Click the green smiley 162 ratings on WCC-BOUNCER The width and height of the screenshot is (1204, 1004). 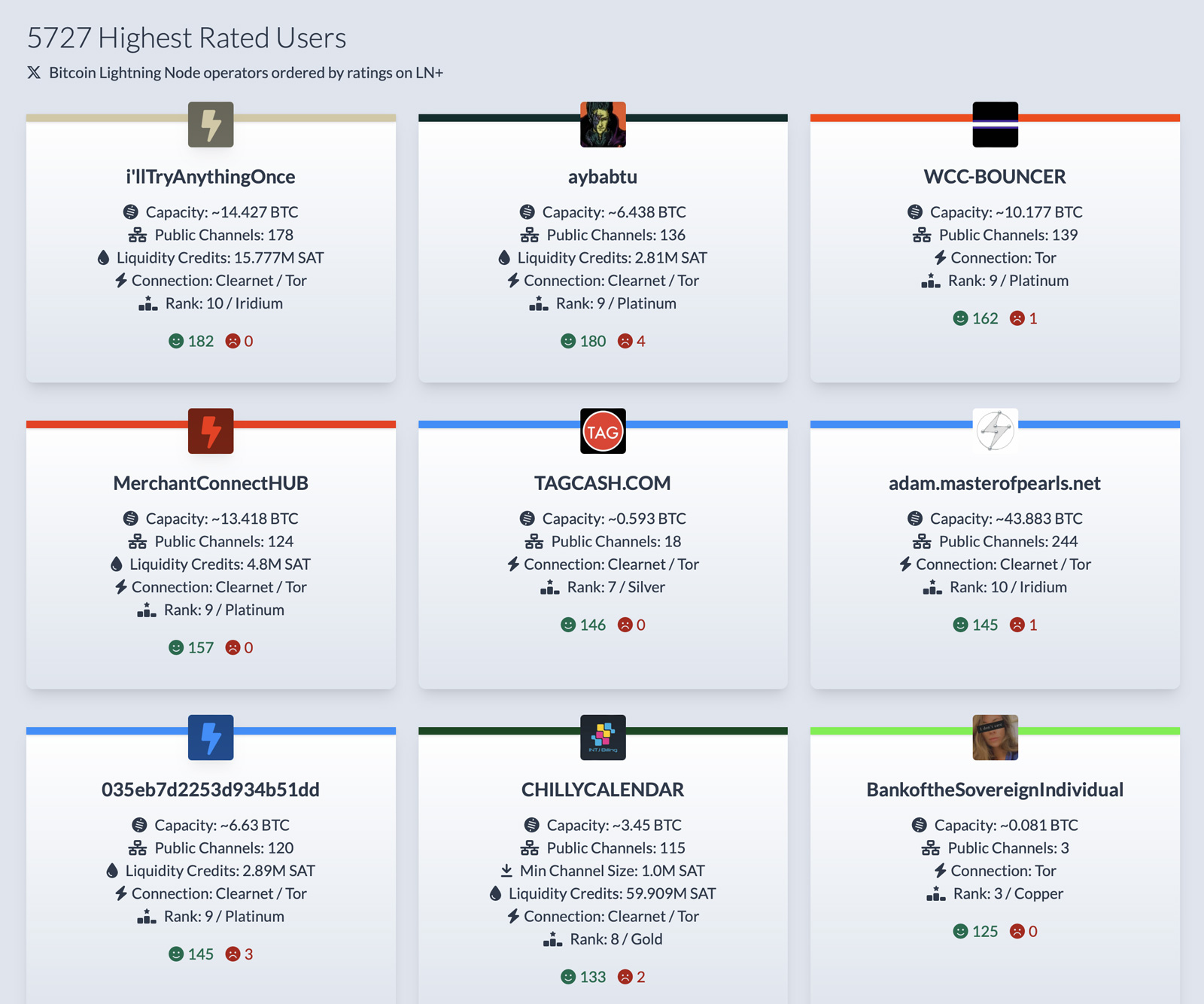pos(975,318)
